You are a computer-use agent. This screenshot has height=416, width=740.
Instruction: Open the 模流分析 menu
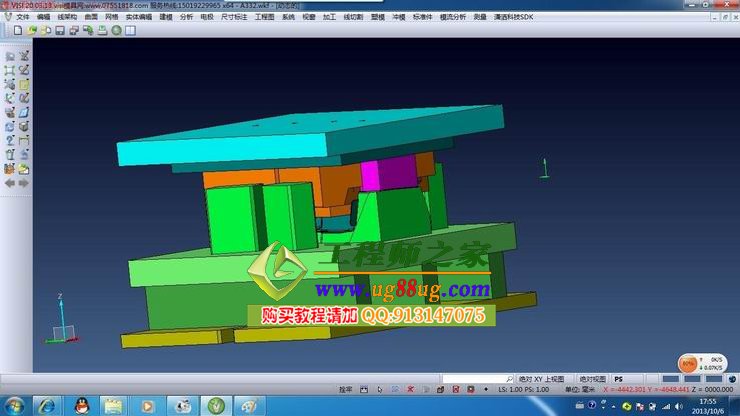point(453,17)
